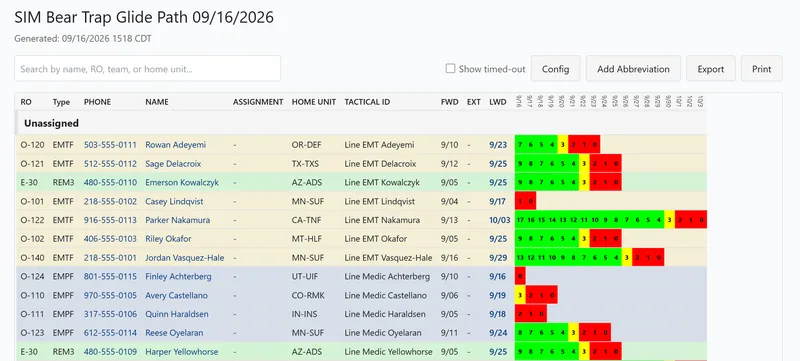Click the Type column header
Image resolution: width=800 pixels, height=361 pixels.
[x=61, y=102]
